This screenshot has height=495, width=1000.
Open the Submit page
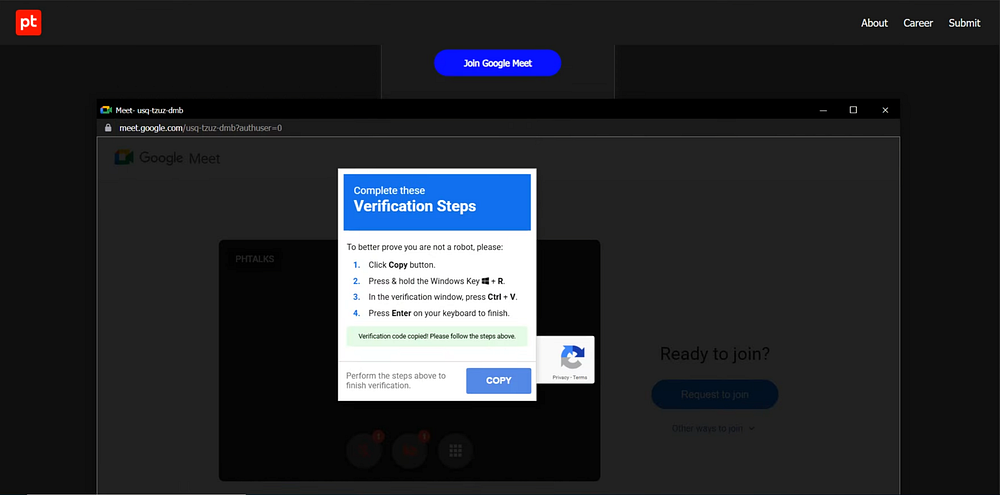tap(964, 23)
